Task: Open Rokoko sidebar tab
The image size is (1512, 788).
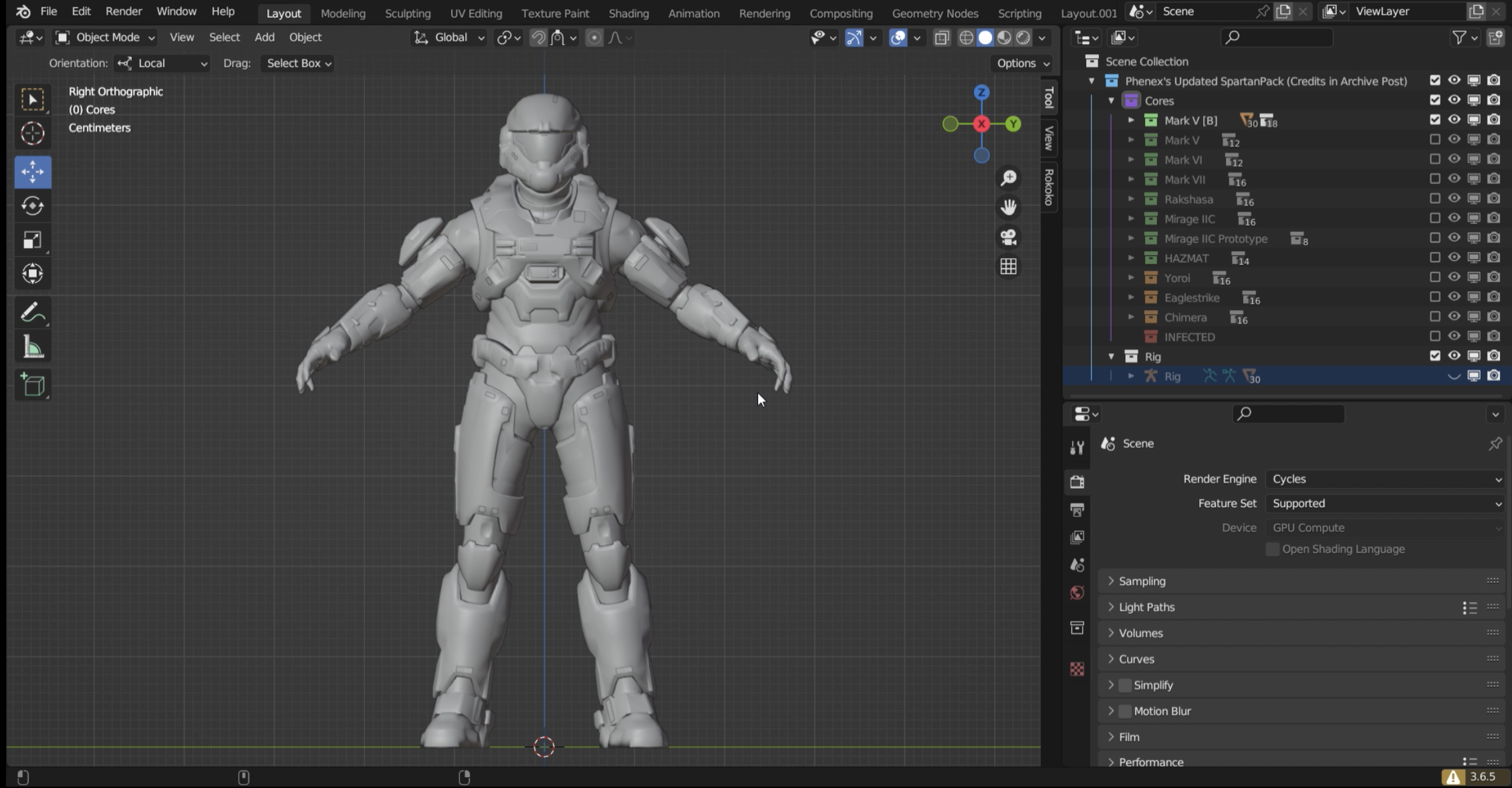Action: [1049, 187]
